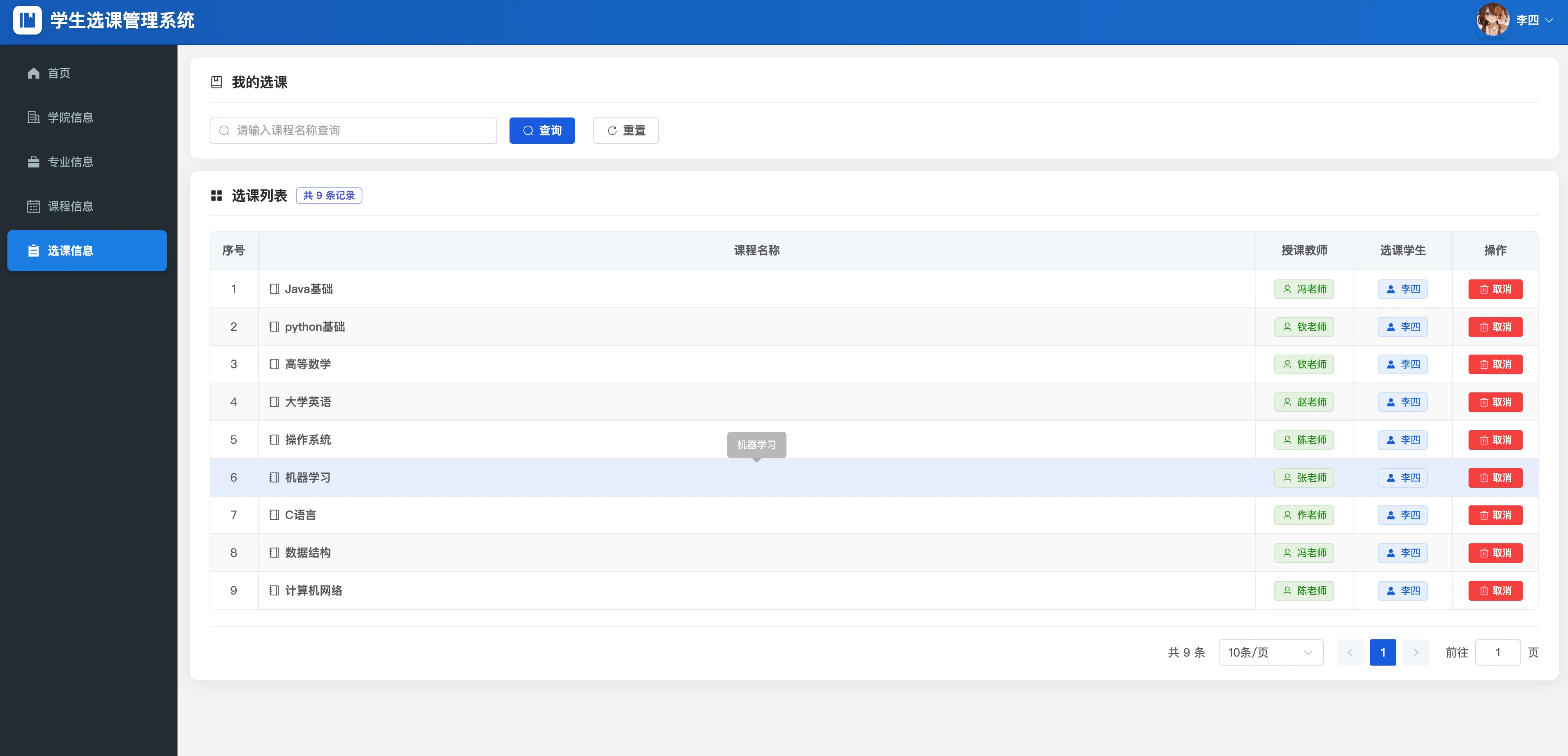Click the 前往 page number input box
The image size is (1568, 756).
pos(1497,652)
